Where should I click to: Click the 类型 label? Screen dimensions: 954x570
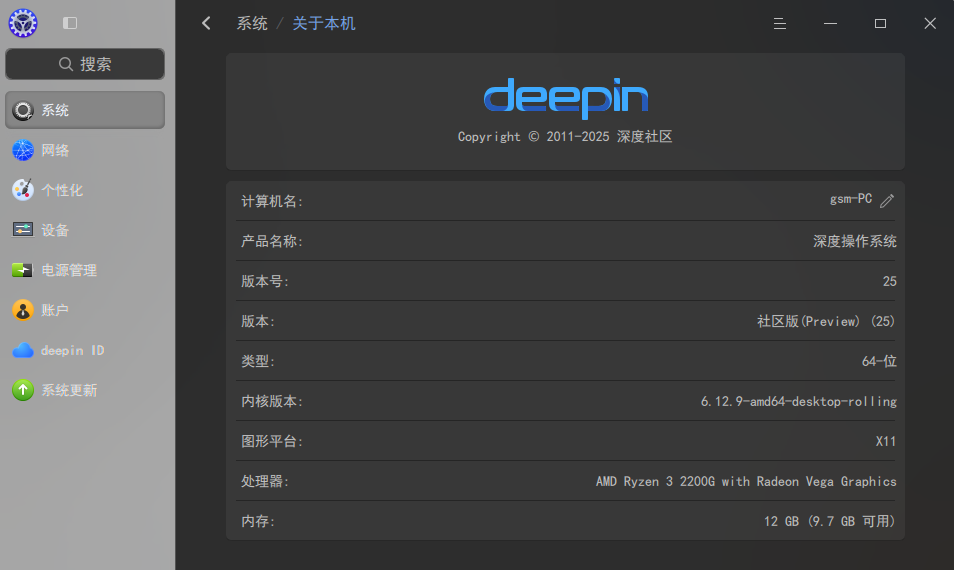tap(258, 361)
